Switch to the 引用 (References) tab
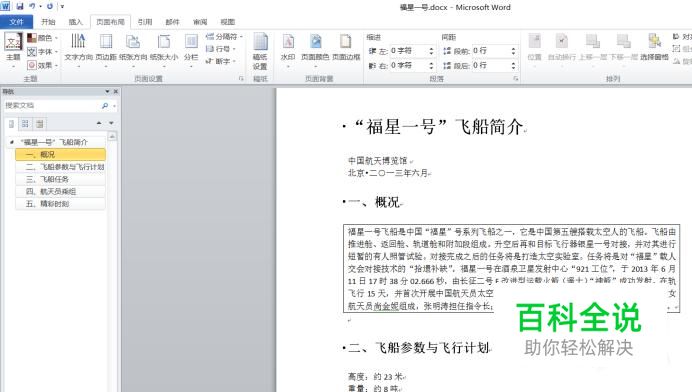The height and width of the screenshot is (392, 692). coord(145,22)
